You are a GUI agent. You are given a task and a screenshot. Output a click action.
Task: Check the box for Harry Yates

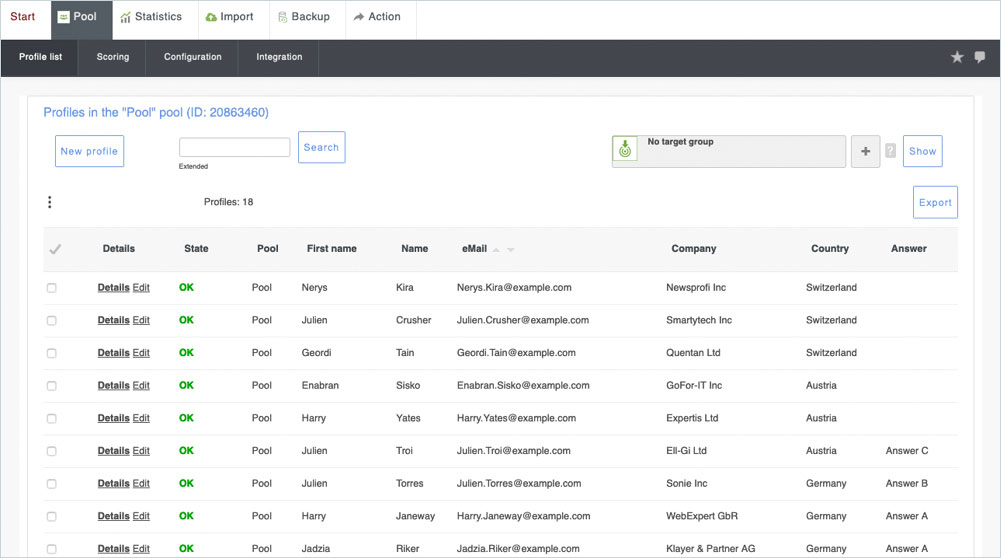click(52, 419)
